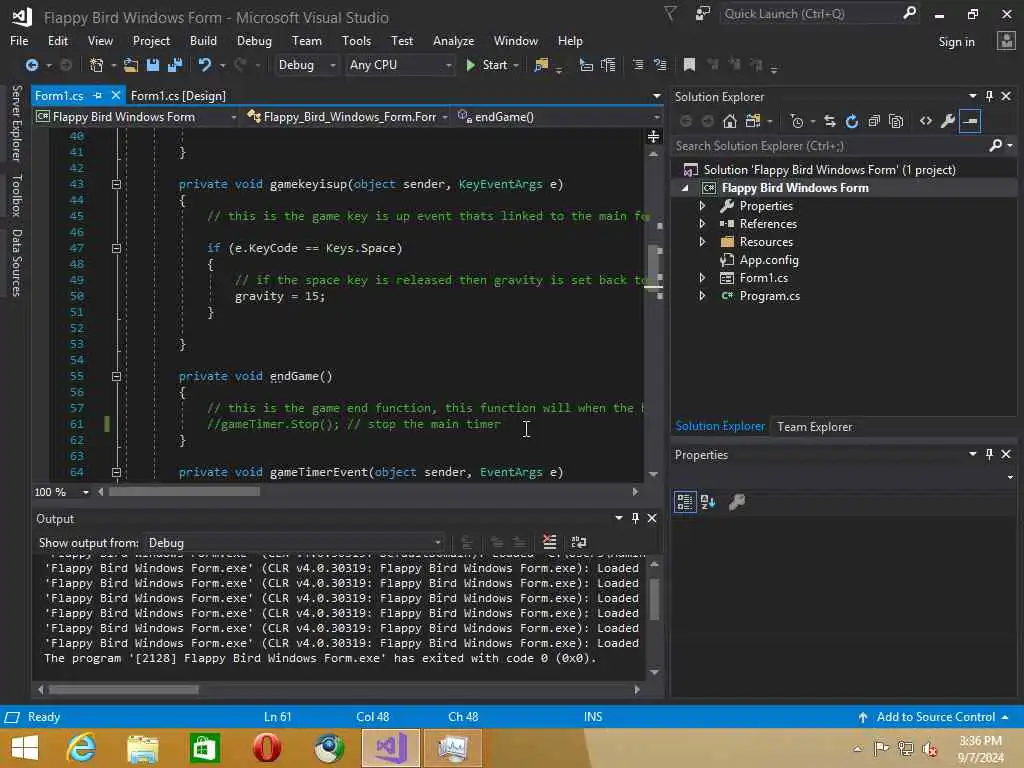
Task: Click the Solution Explorer Home icon
Action: click(729, 121)
